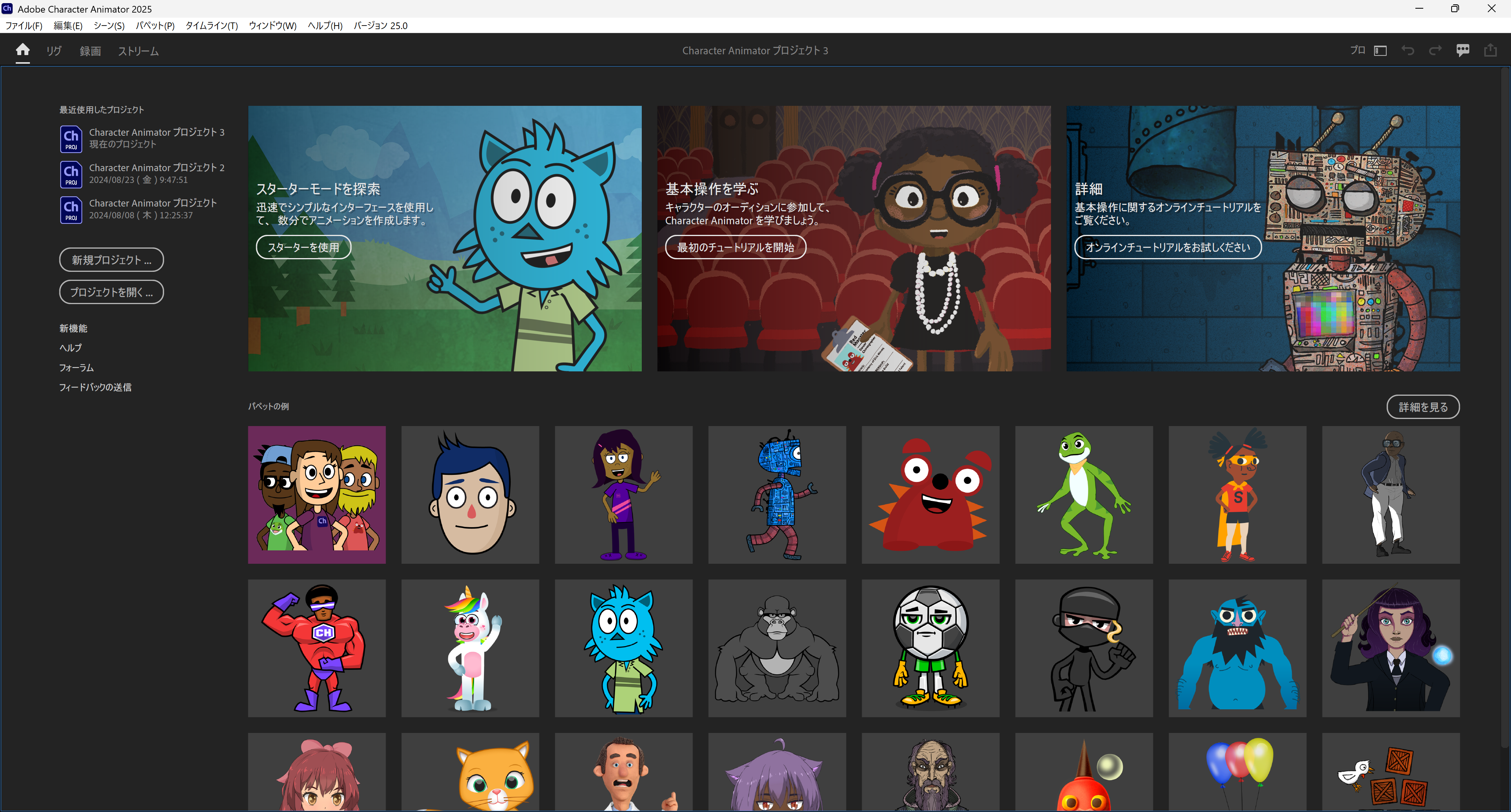
Task: Open the colorful balloons puppet
Action: point(1238,772)
